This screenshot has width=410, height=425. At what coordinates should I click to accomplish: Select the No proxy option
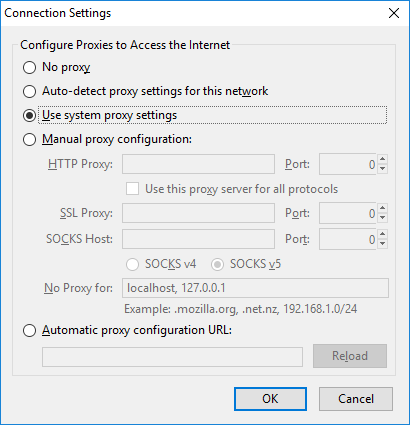tap(29, 67)
